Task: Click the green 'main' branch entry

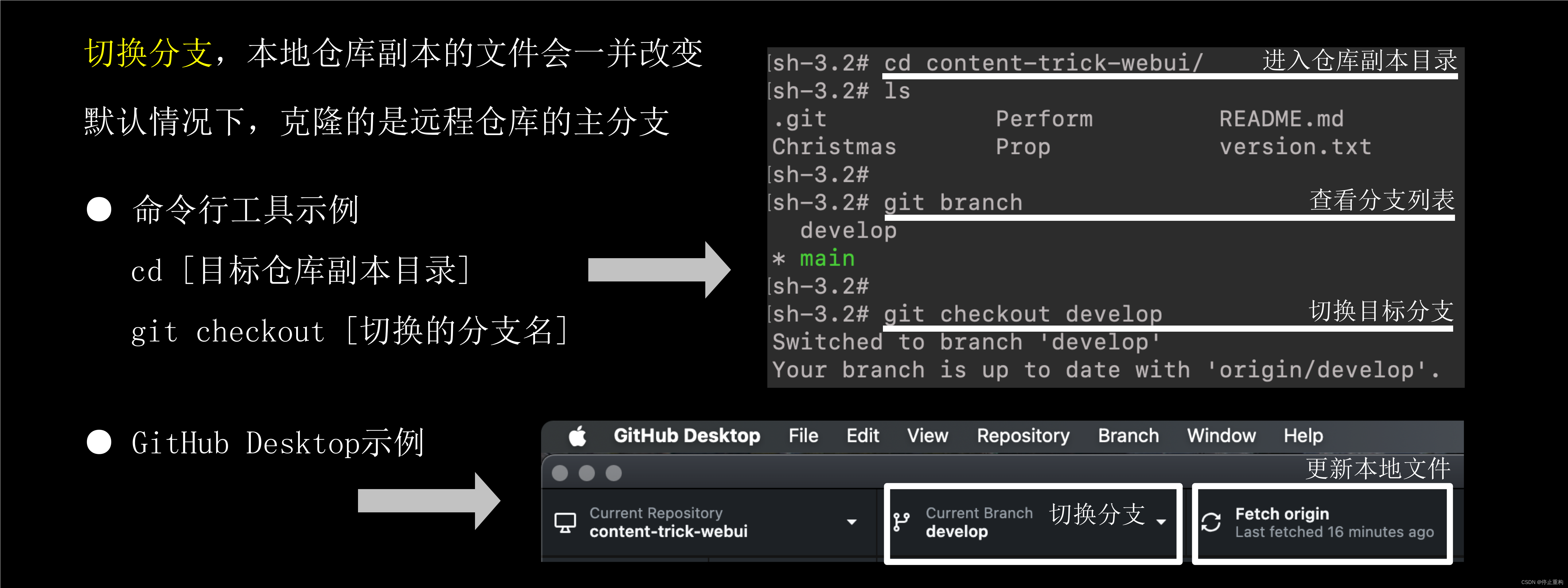Action: [827, 259]
